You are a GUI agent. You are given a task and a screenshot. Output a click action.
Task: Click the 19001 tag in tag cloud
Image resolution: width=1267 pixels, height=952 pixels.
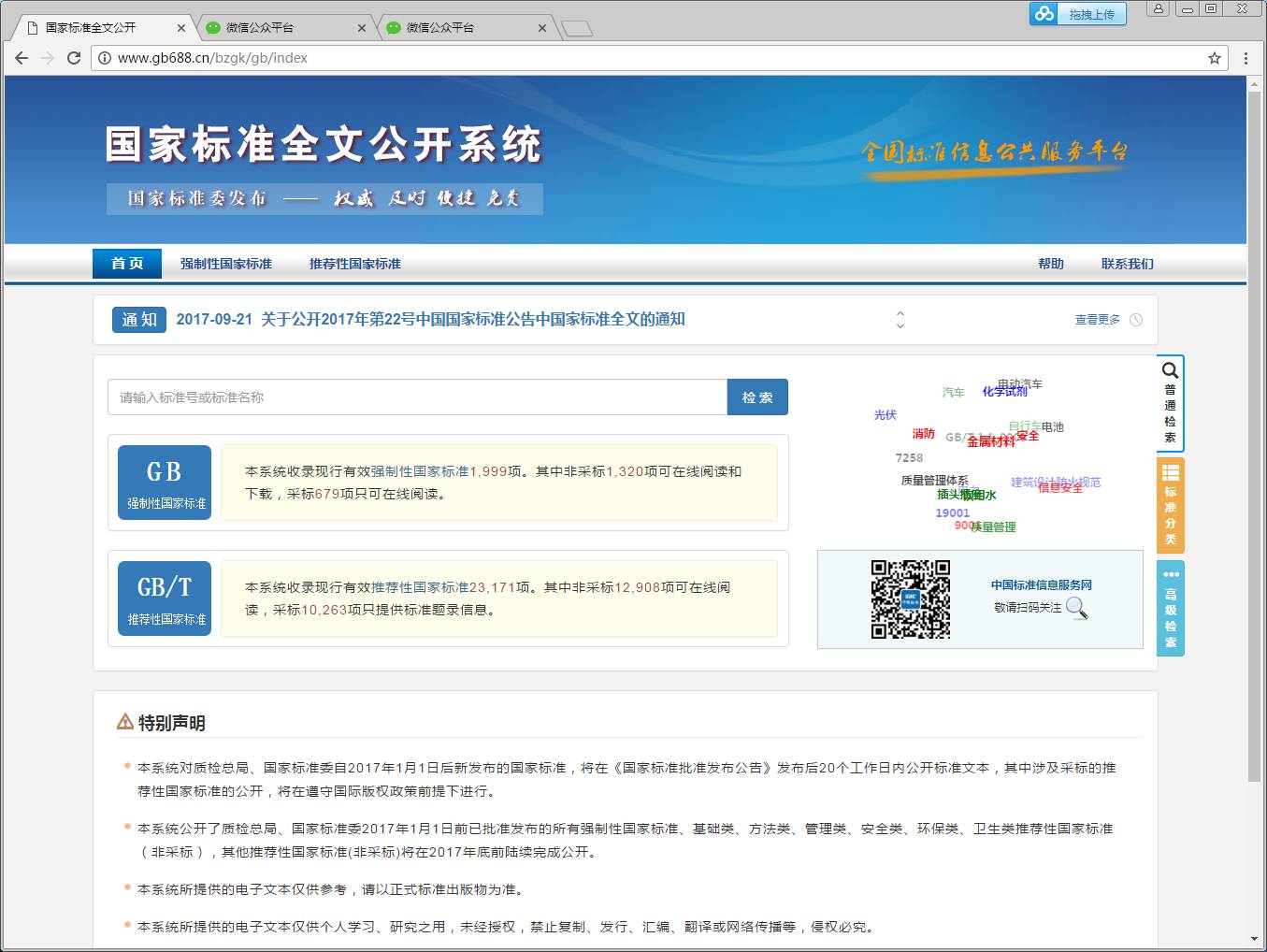pos(953,513)
